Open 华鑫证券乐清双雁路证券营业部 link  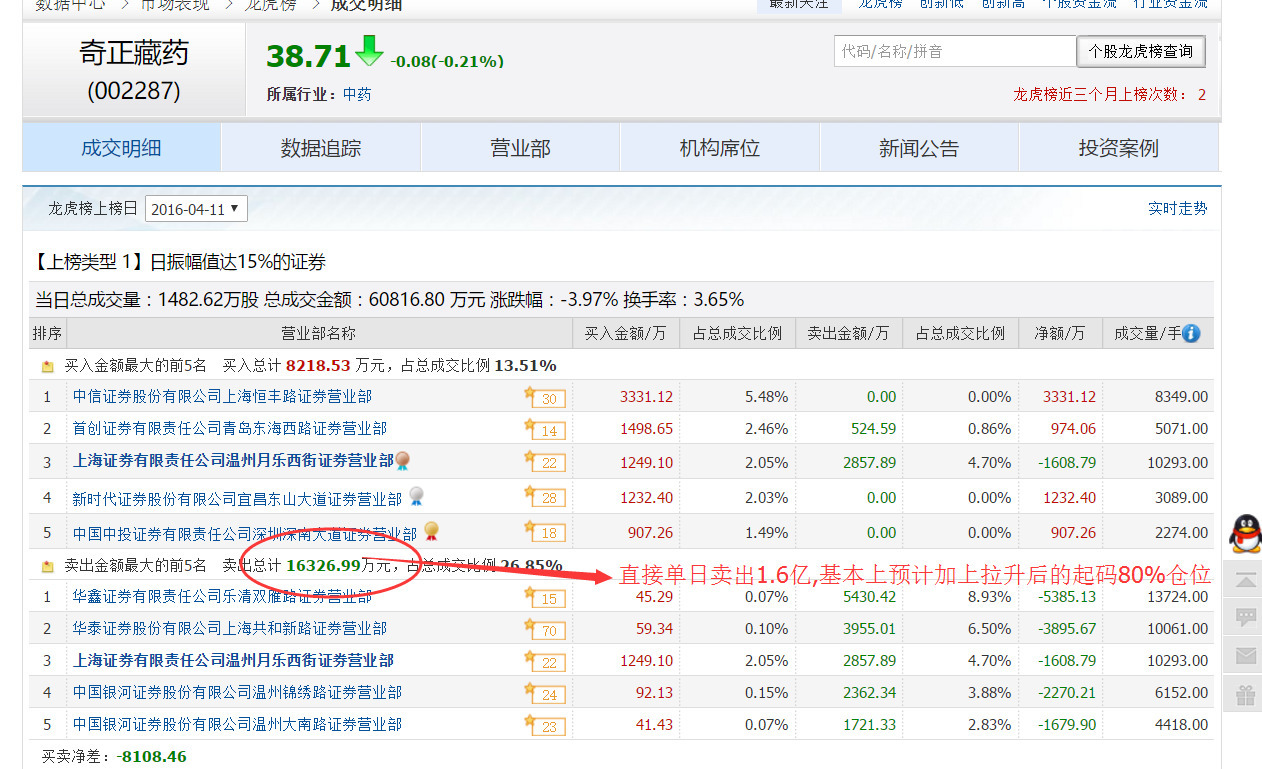[x=222, y=596]
